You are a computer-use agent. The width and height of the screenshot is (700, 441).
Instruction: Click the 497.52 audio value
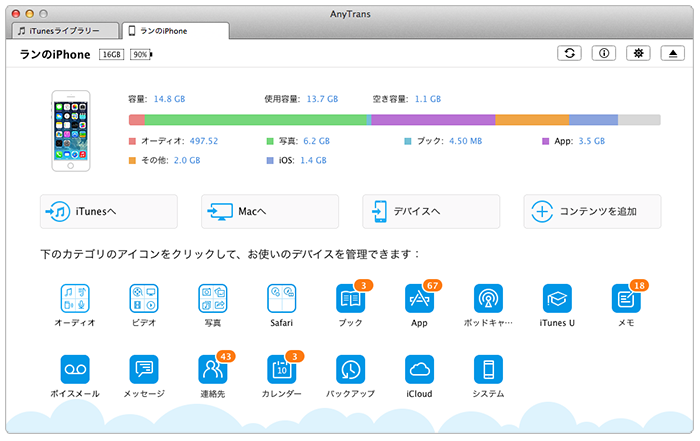(204, 141)
